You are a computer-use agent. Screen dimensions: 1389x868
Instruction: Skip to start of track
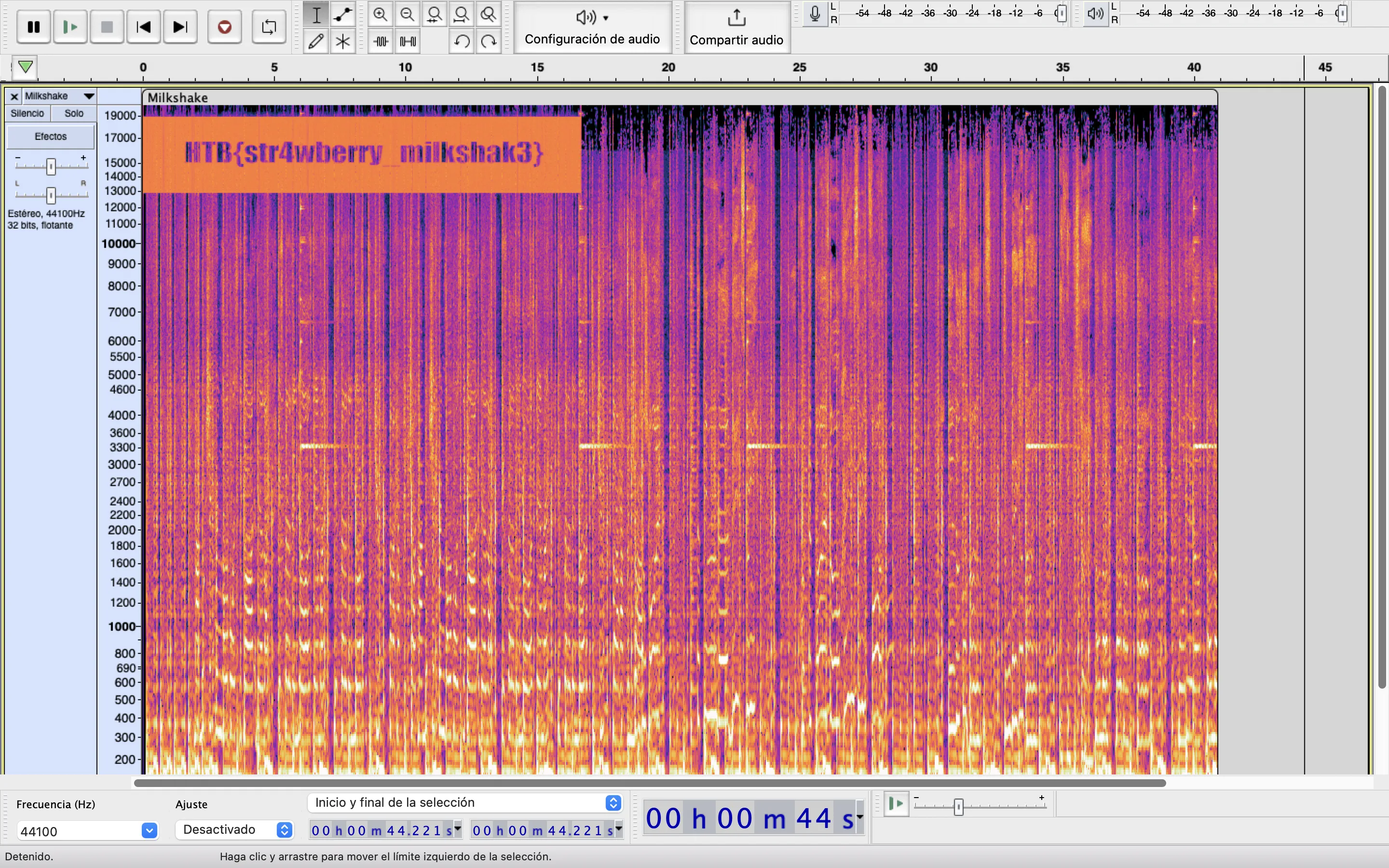144,27
